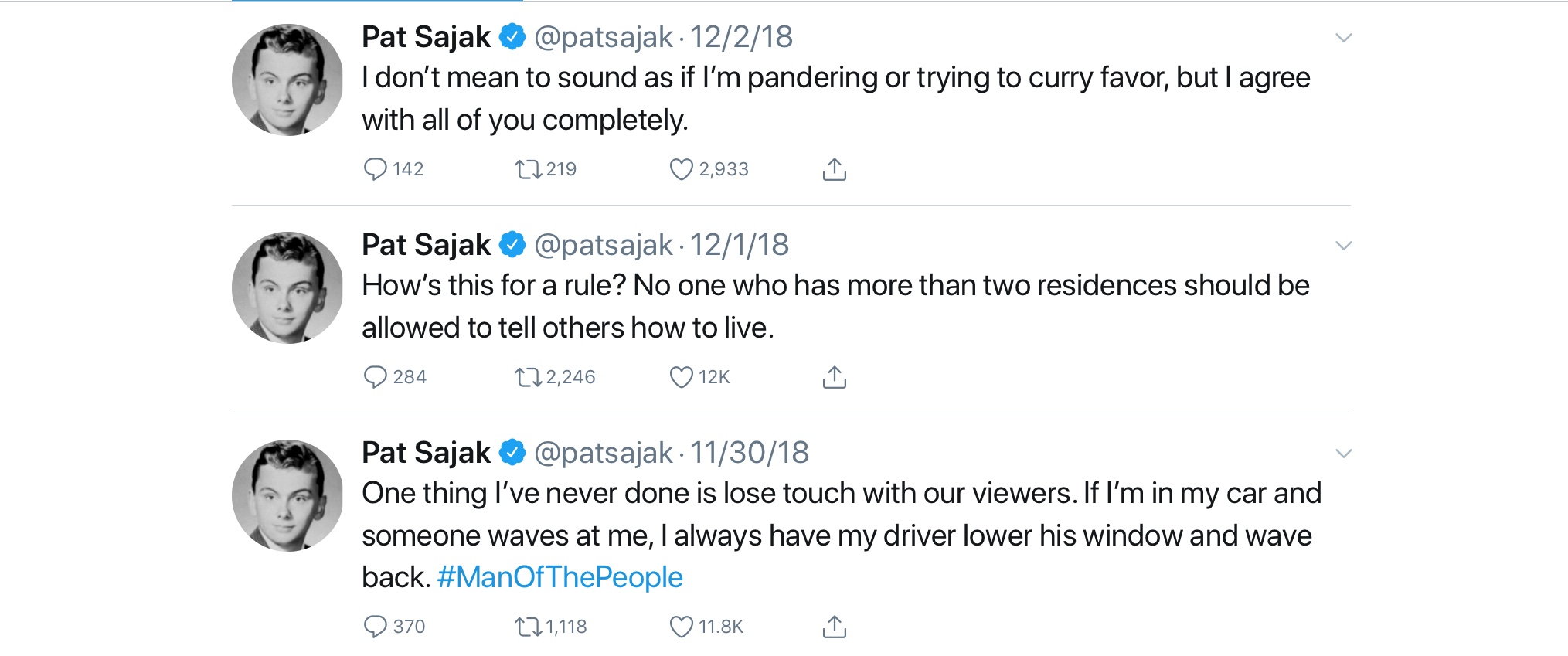Click the profile photo on the first tweet
The height and width of the screenshot is (656, 1568).
[x=287, y=80]
